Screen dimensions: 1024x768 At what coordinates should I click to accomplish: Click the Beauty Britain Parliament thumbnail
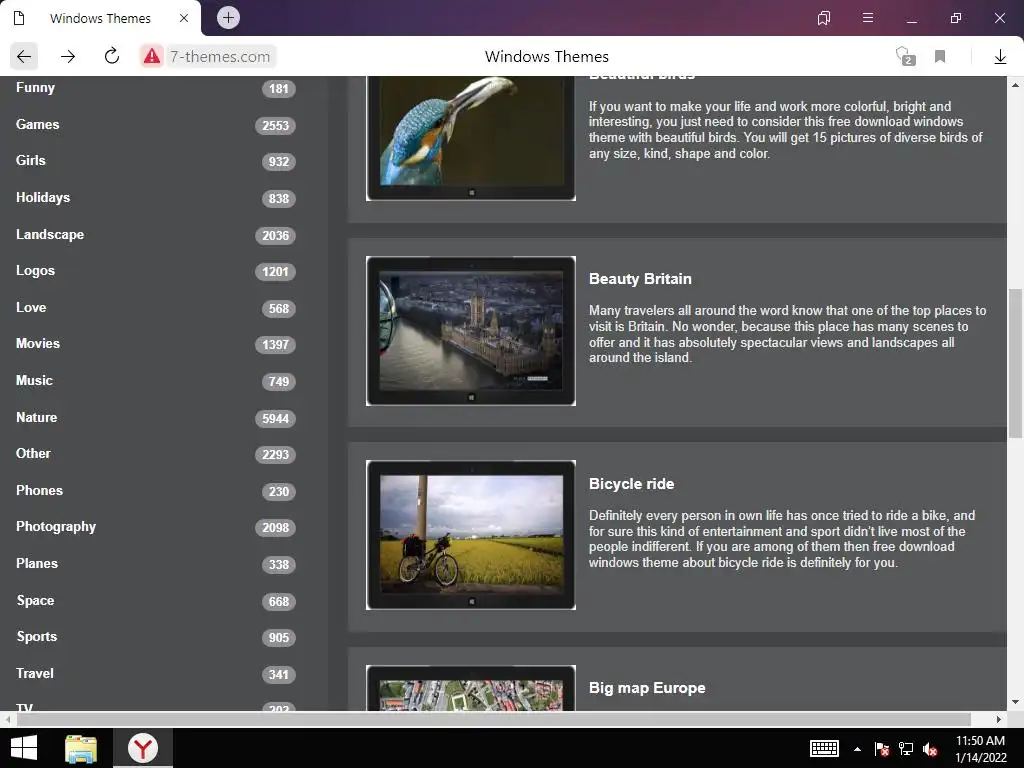tap(471, 331)
